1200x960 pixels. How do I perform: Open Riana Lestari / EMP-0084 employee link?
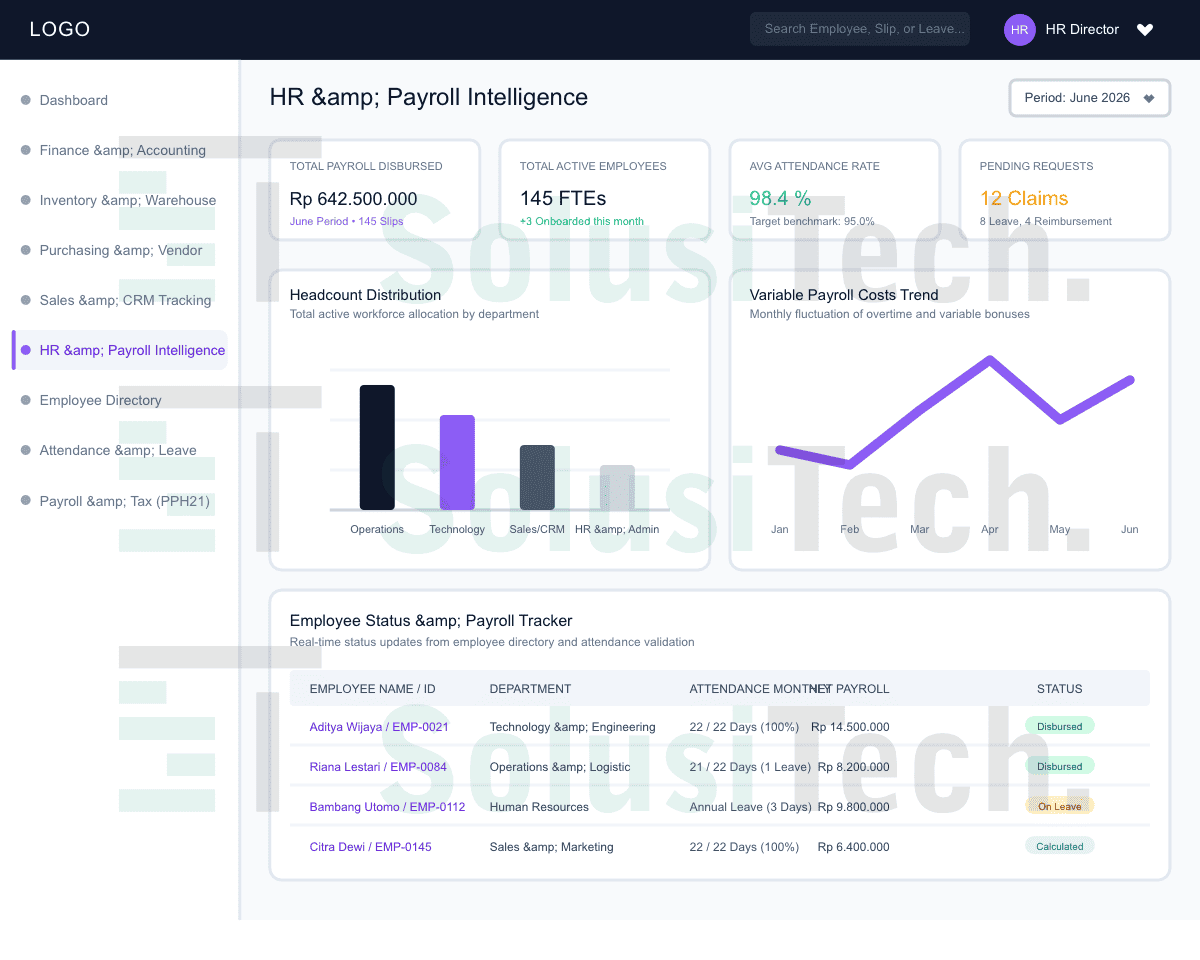click(378, 767)
